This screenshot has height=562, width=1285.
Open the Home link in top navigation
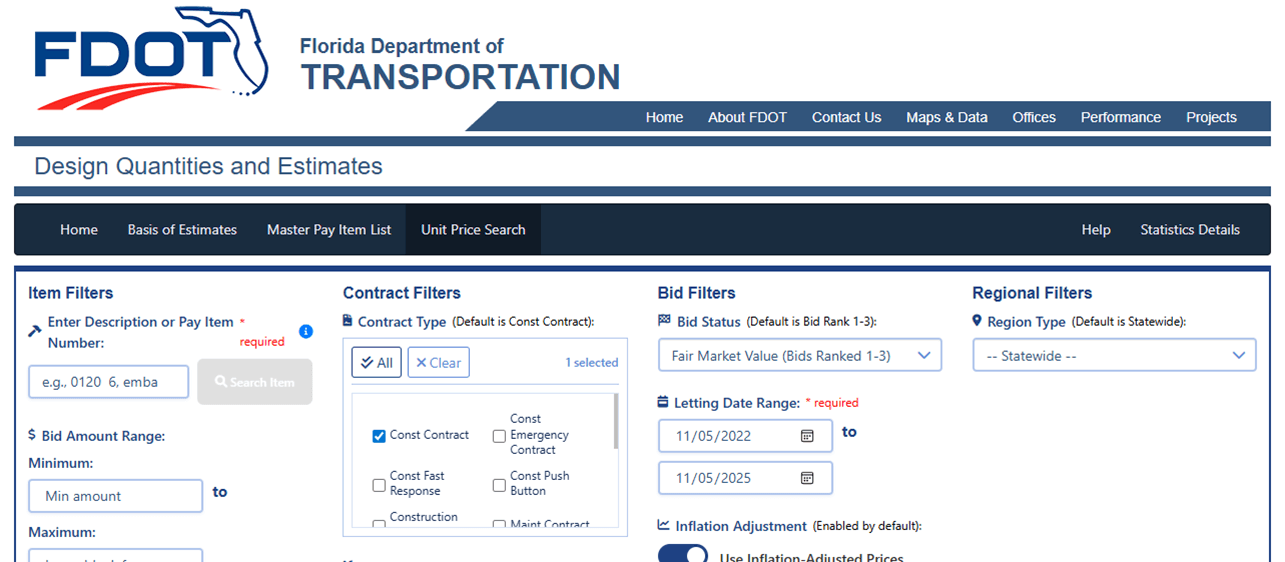[664, 117]
